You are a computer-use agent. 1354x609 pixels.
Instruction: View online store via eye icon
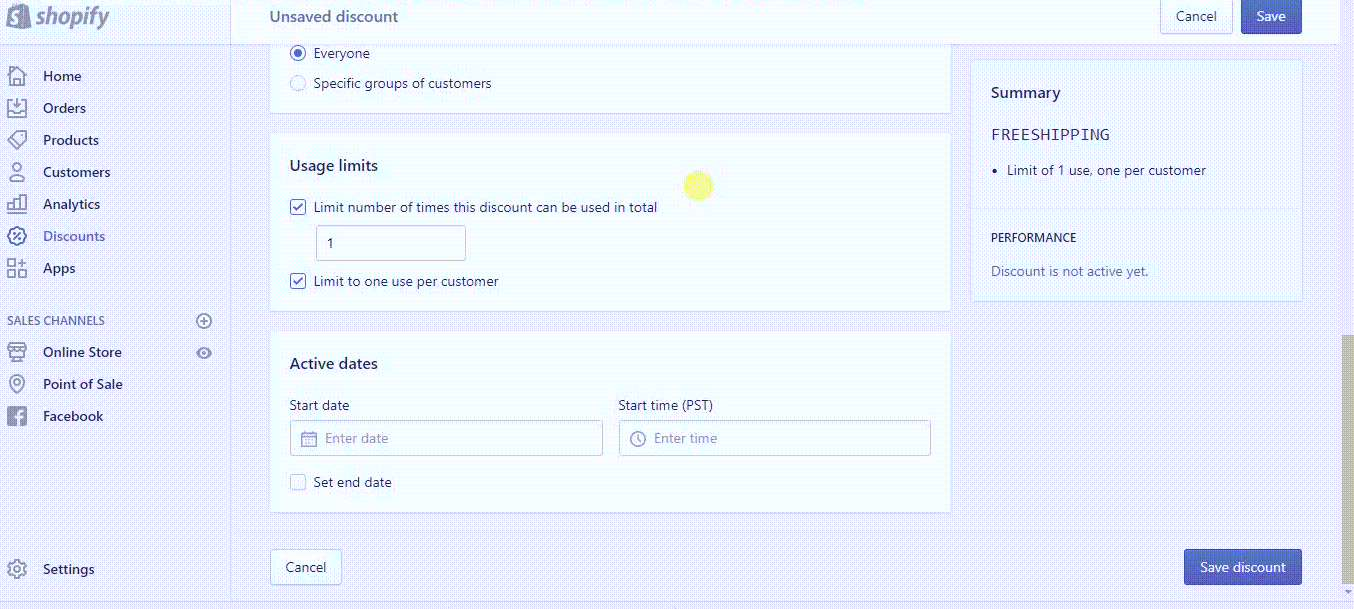pyautogui.click(x=204, y=353)
